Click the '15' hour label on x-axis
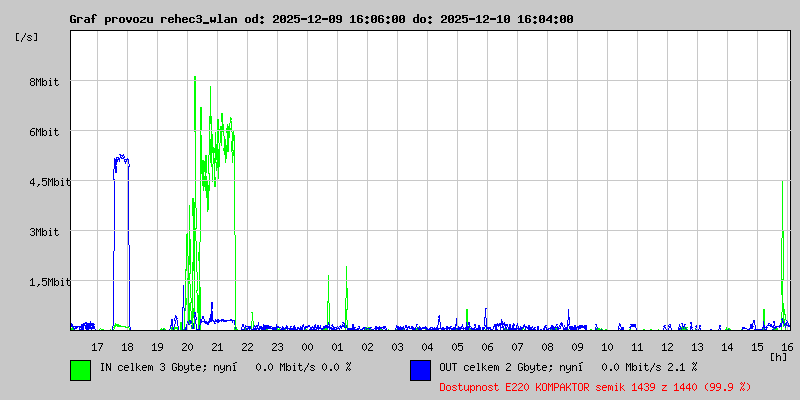 [758, 347]
